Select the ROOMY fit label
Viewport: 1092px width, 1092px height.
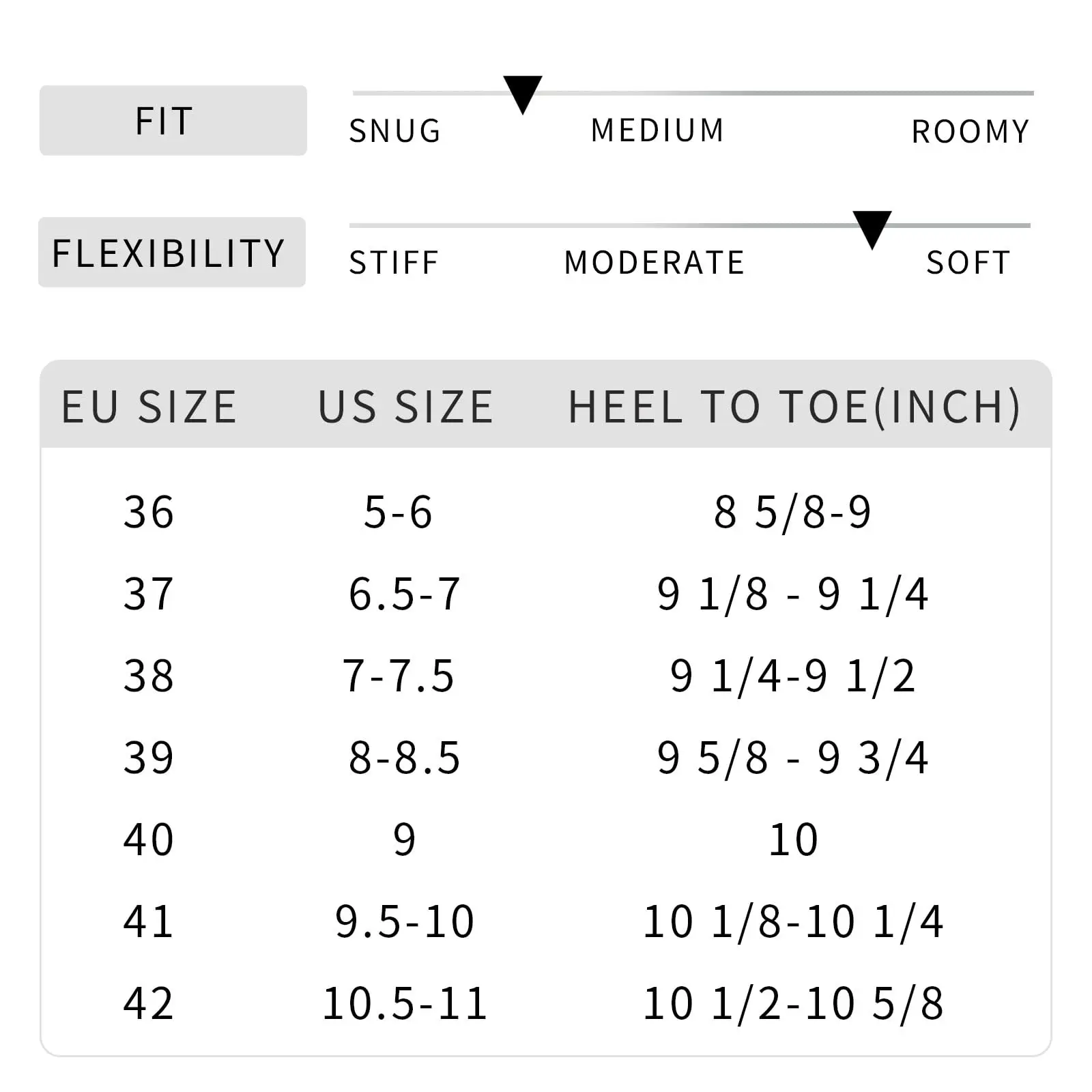(970, 132)
